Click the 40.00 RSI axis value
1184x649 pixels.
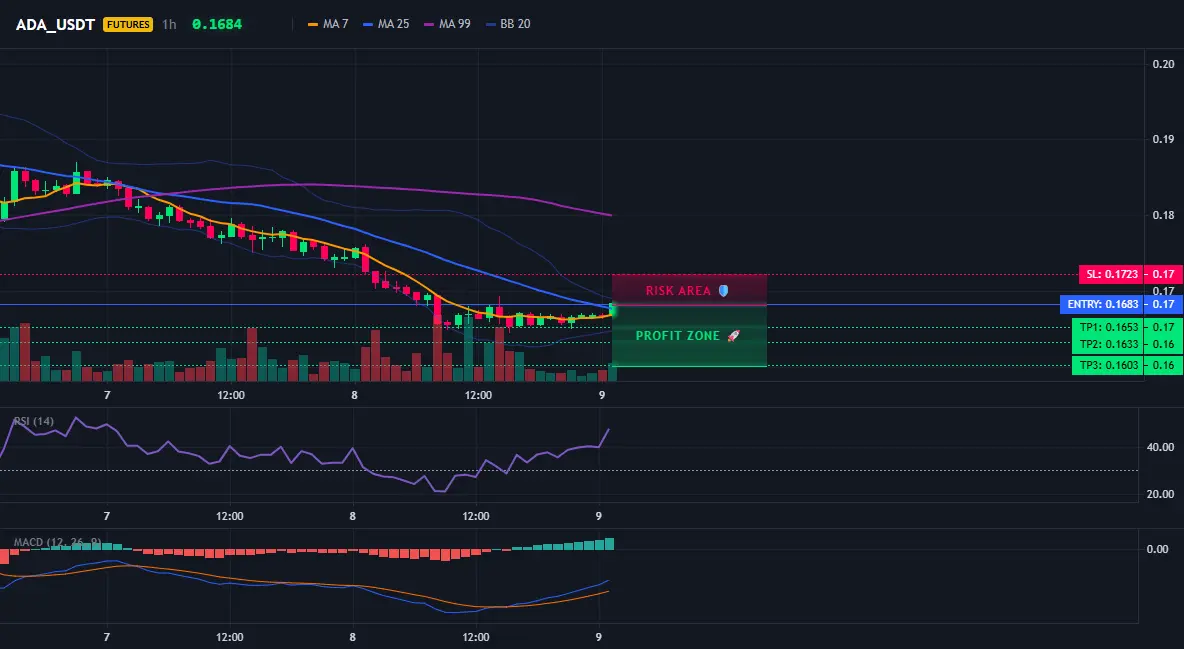(1160, 447)
